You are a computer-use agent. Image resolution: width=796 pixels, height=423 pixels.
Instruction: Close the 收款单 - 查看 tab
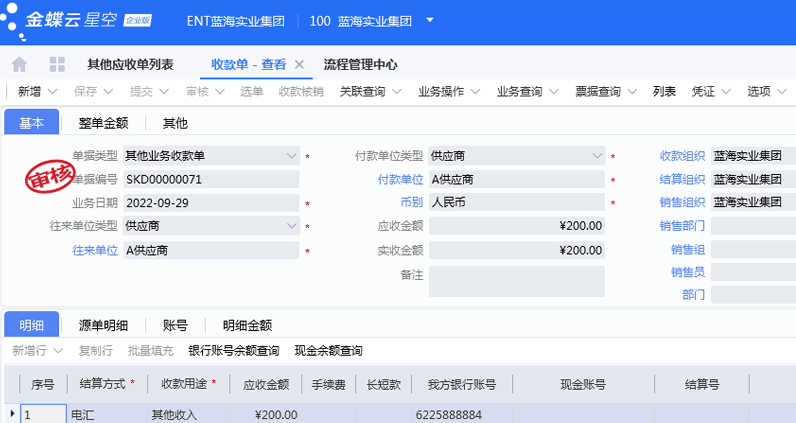pos(299,65)
